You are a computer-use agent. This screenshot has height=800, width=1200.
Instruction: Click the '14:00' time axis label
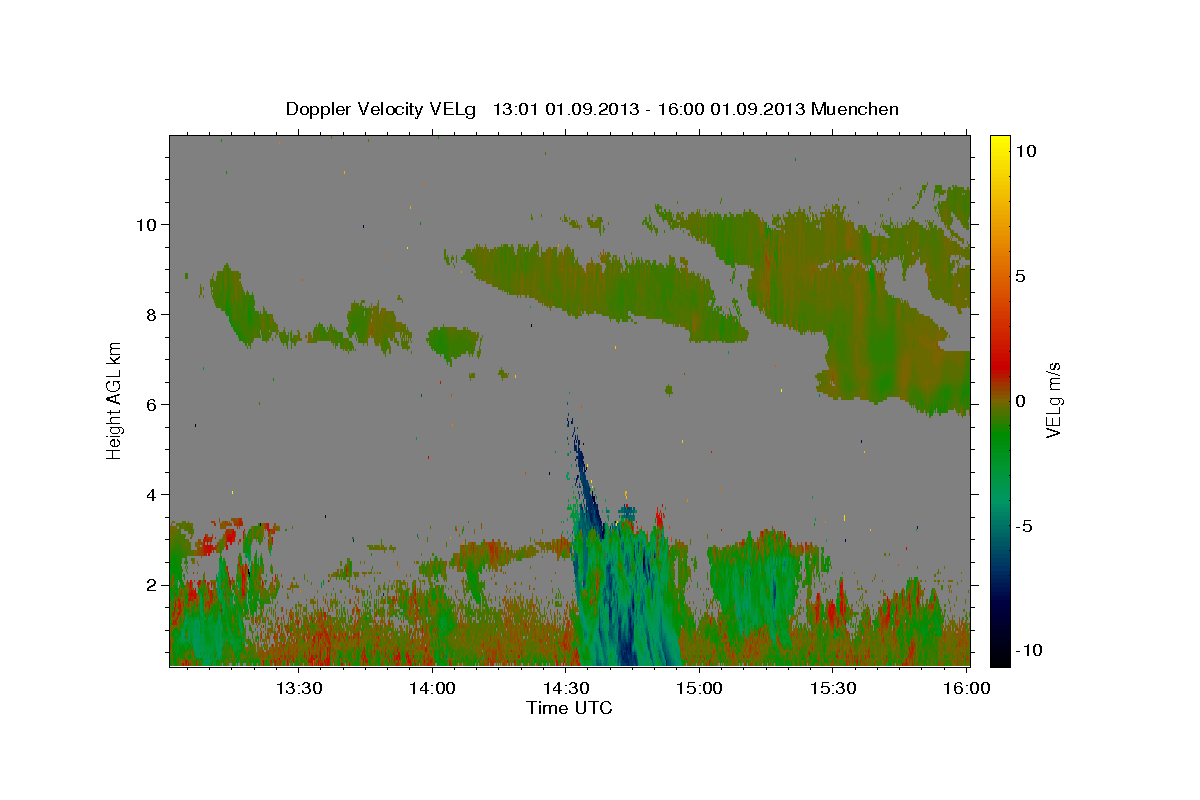(x=432, y=689)
